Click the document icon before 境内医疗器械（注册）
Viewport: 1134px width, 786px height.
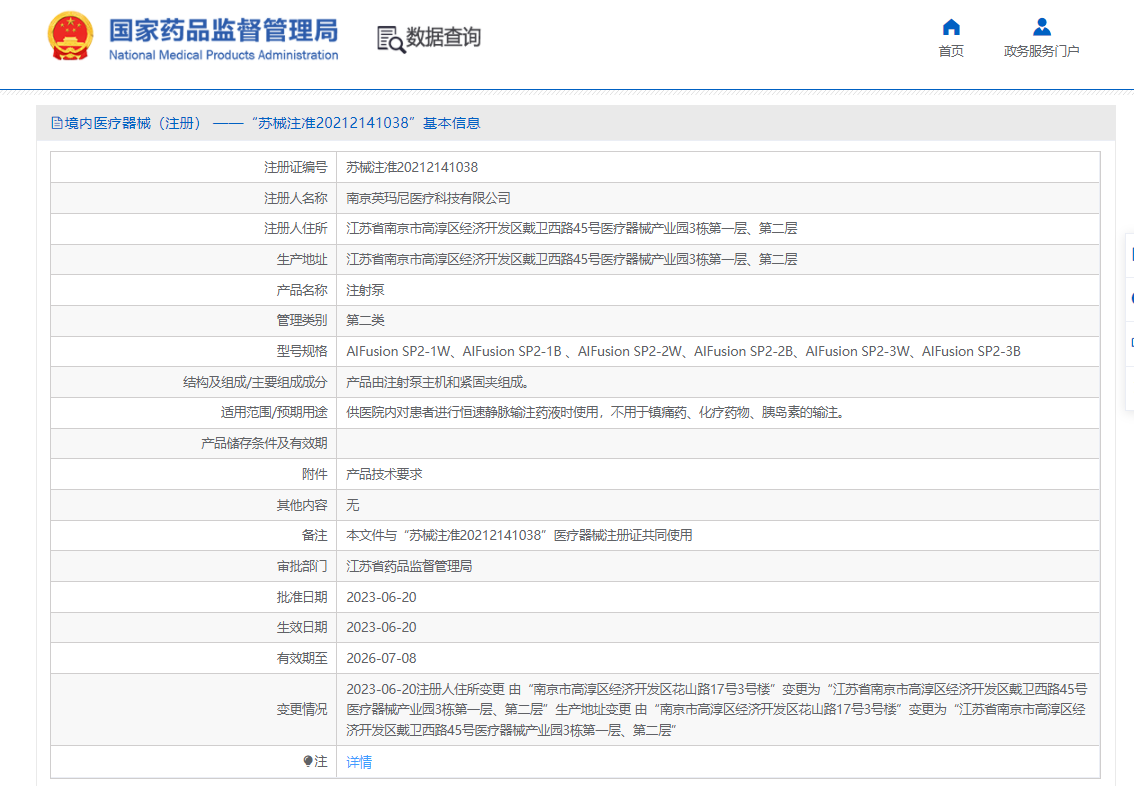coord(57,122)
